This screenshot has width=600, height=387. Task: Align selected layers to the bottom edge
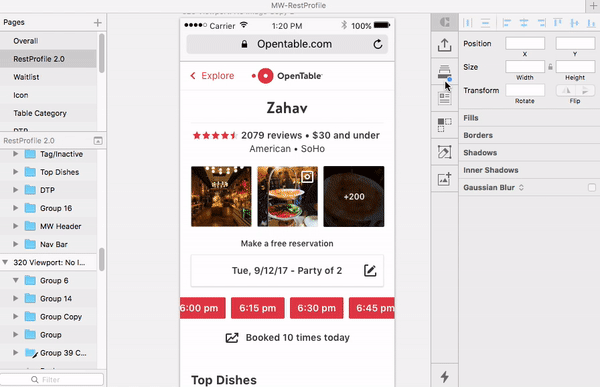[x=591, y=23]
